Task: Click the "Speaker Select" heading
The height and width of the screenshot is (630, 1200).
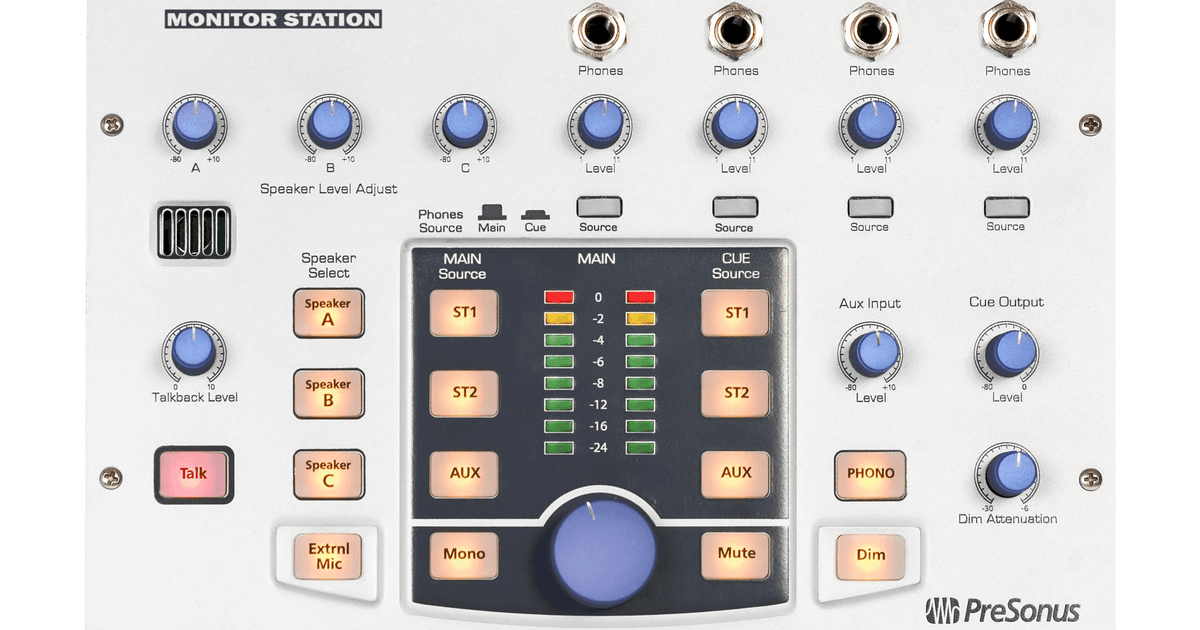Action: tap(329, 265)
